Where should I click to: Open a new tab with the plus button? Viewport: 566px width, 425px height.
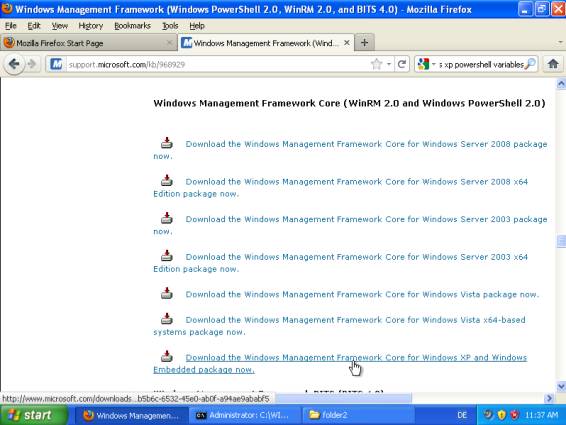point(364,43)
